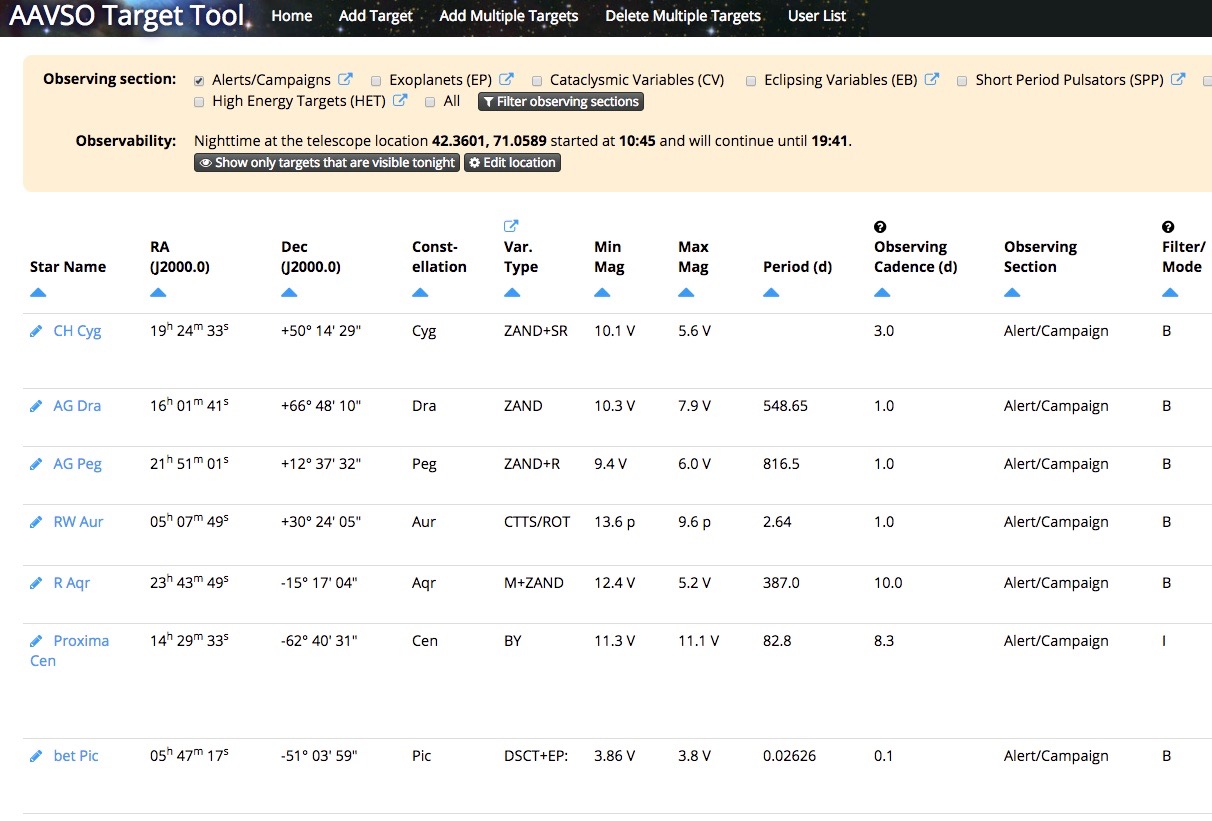Enable the Cataclysmic Variables (CV) checkbox
This screenshot has width=1212, height=821.
(538, 81)
